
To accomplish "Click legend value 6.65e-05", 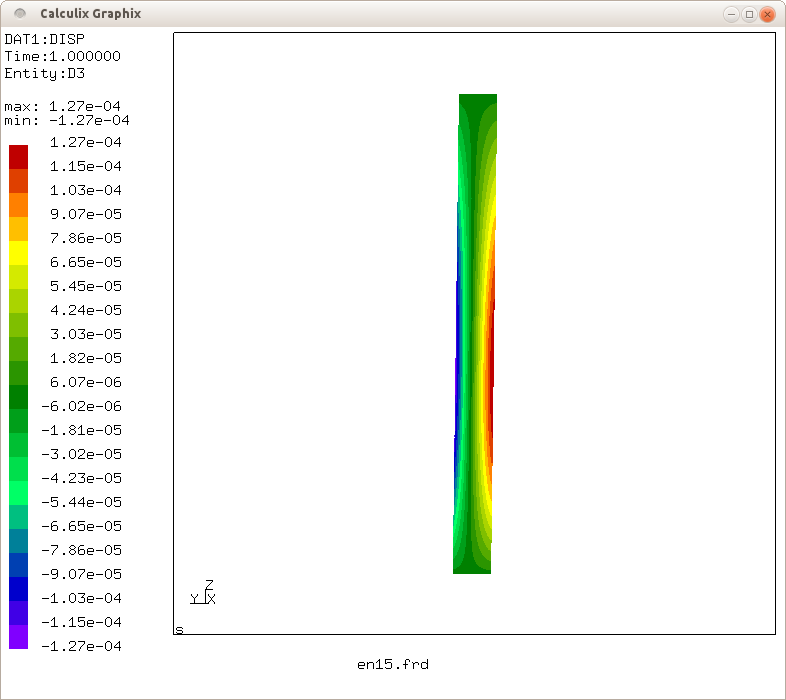I will (86, 262).
